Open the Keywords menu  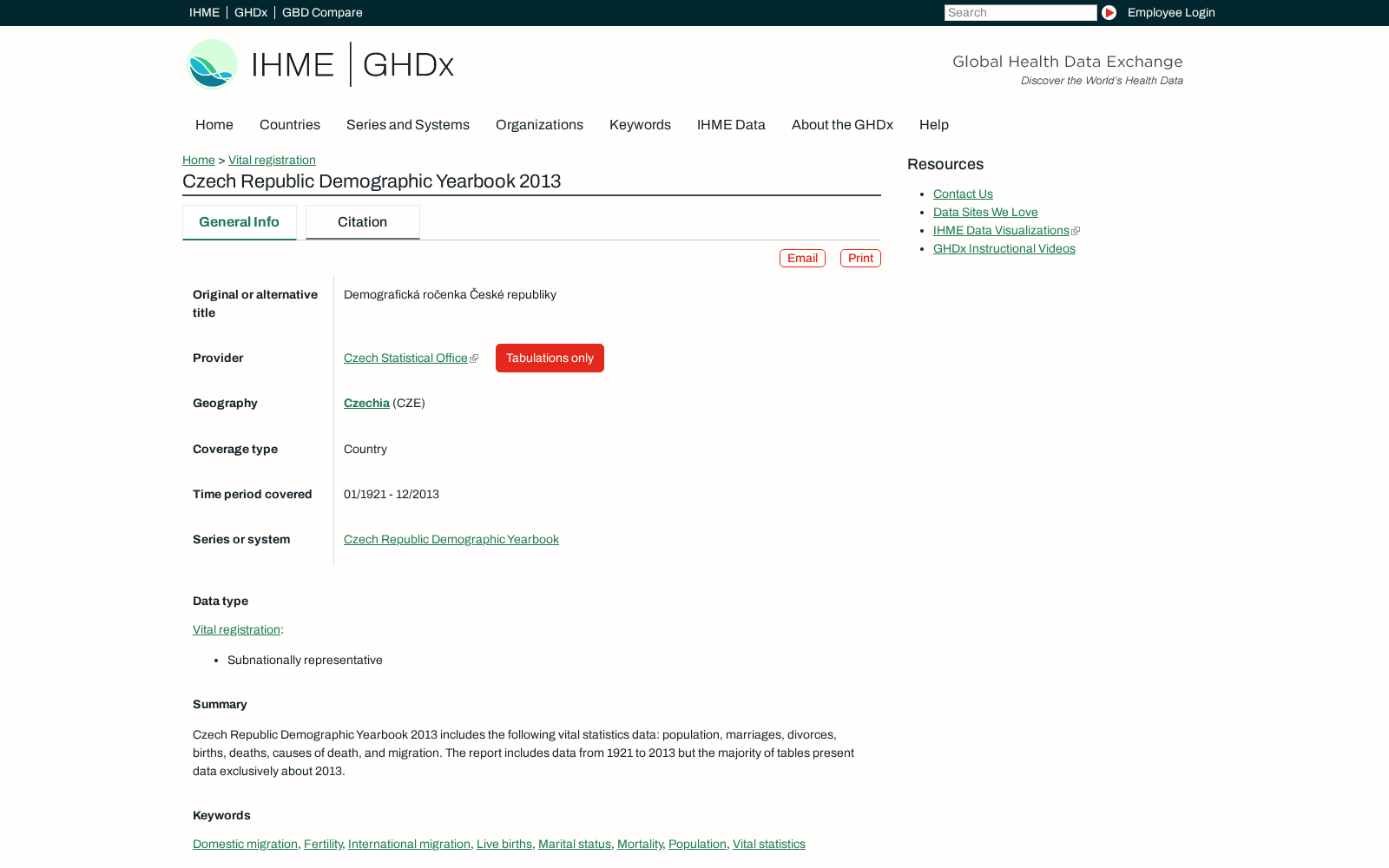click(640, 125)
